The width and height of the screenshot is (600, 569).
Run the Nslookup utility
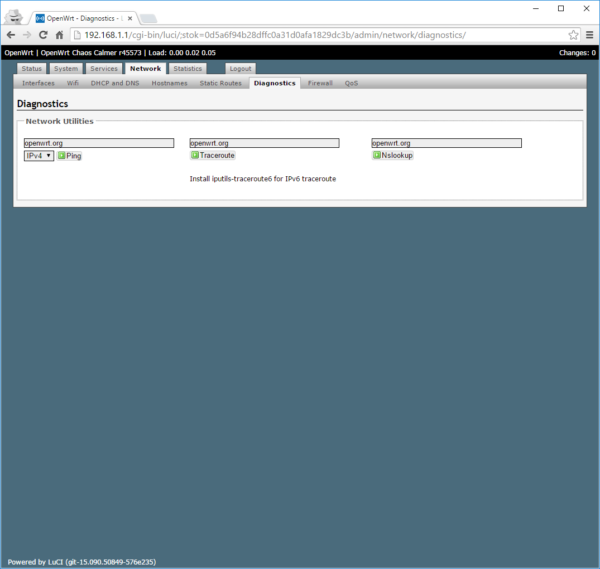(393, 156)
